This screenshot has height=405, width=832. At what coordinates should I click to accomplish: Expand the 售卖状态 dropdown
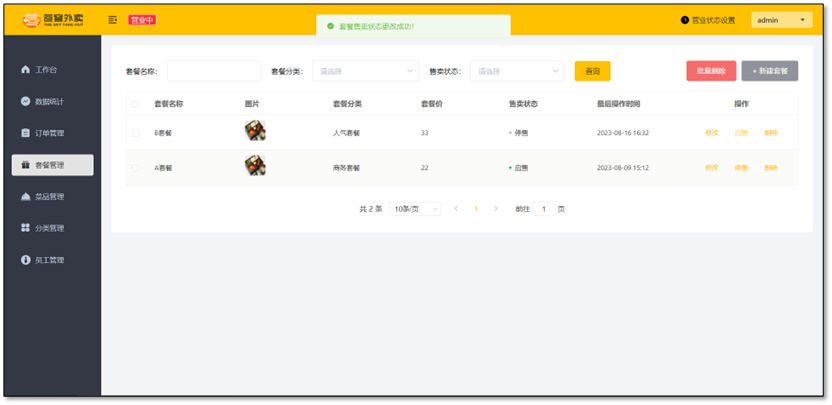pyautogui.click(x=517, y=71)
